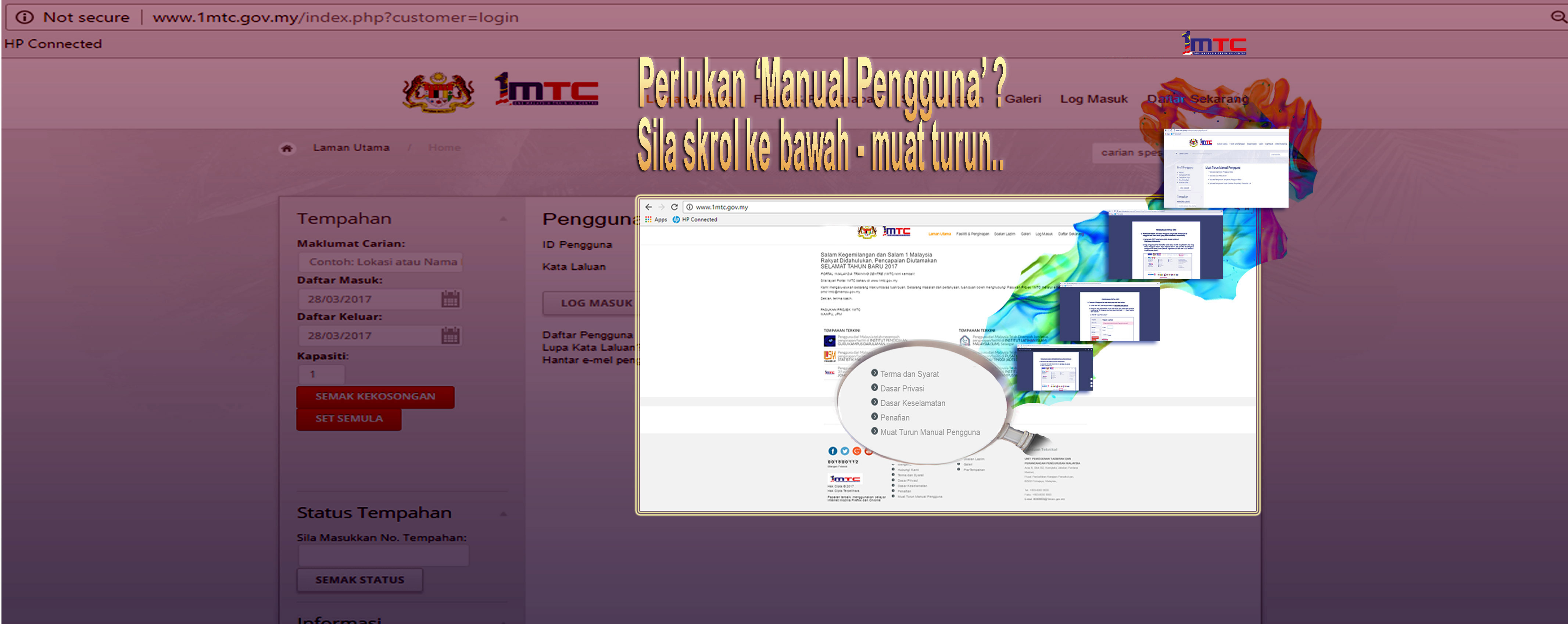Screen dimensions: 1568x624
Task: Click the home icon in the breadcrumb
Action: [x=287, y=148]
